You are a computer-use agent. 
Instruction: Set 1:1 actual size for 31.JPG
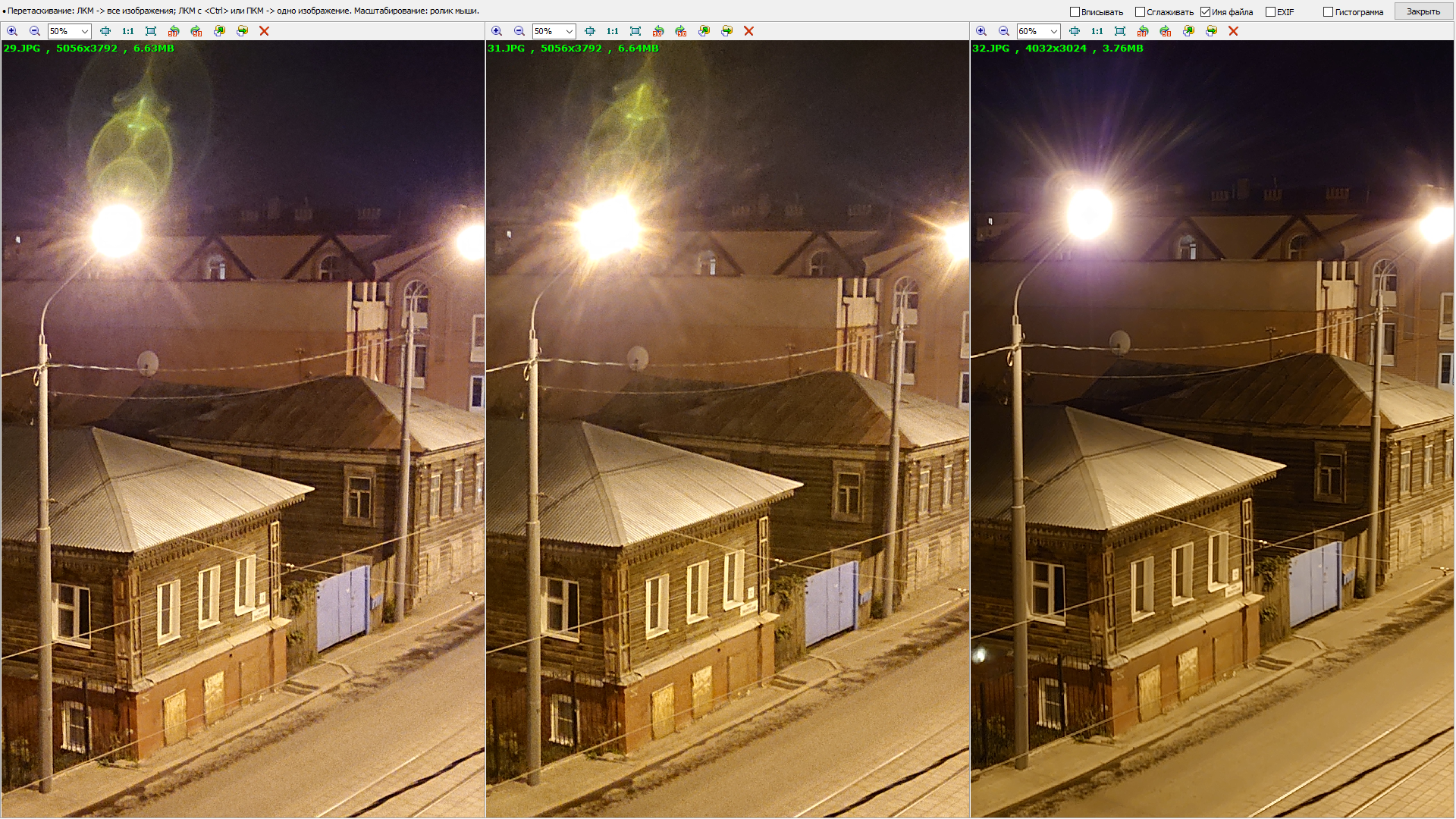click(613, 31)
